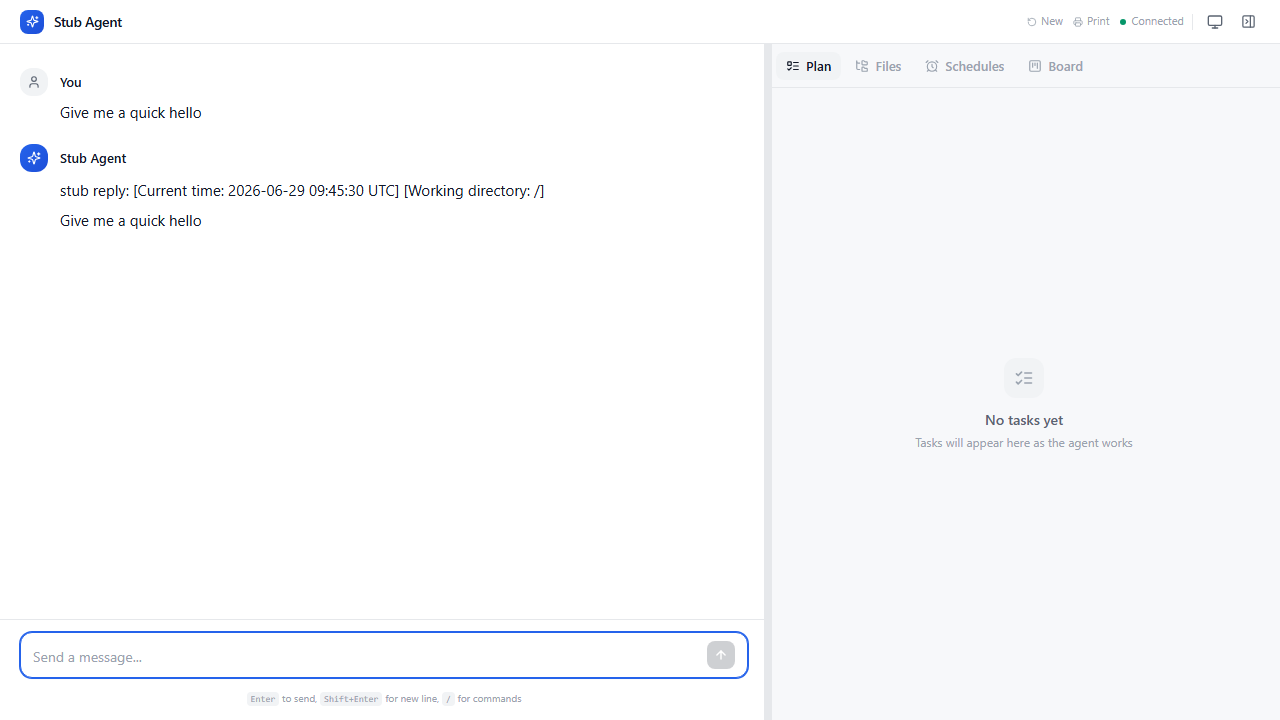Select the user message 'Give me a quick hello'
Image resolution: width=1280 pixels, height=720 pixels.
tap(131, 113)
